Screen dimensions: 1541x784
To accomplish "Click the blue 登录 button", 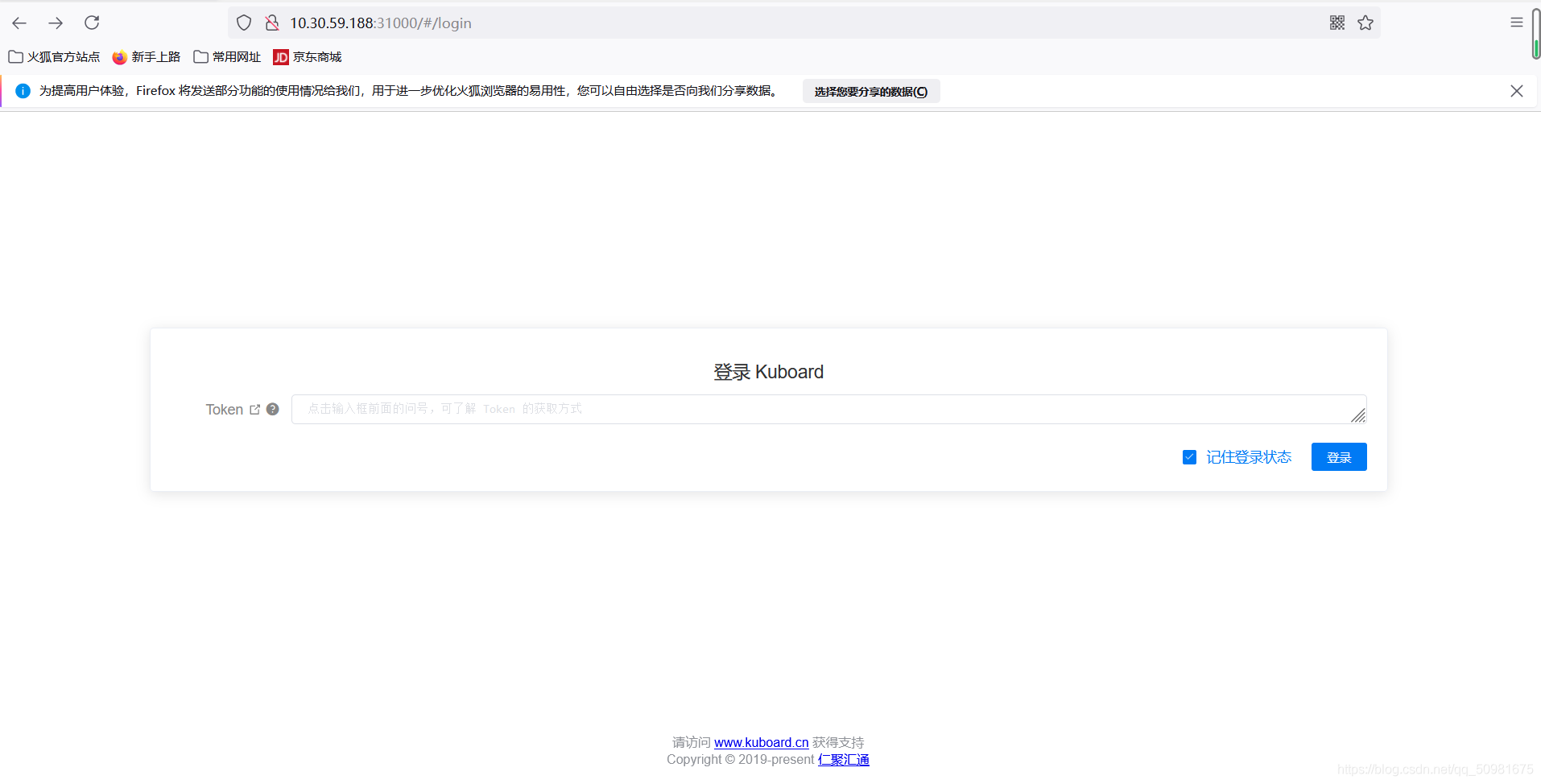I will 1339,457.
